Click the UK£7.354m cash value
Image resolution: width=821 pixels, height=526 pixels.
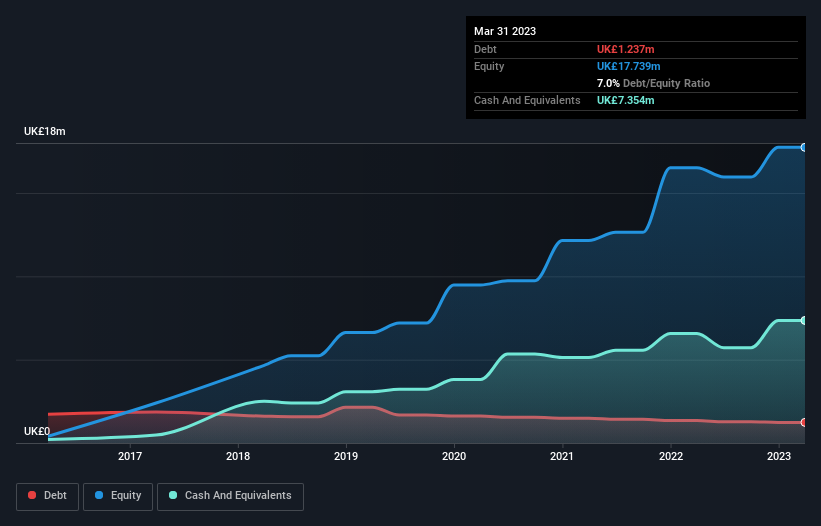click(x=626, y=100)
